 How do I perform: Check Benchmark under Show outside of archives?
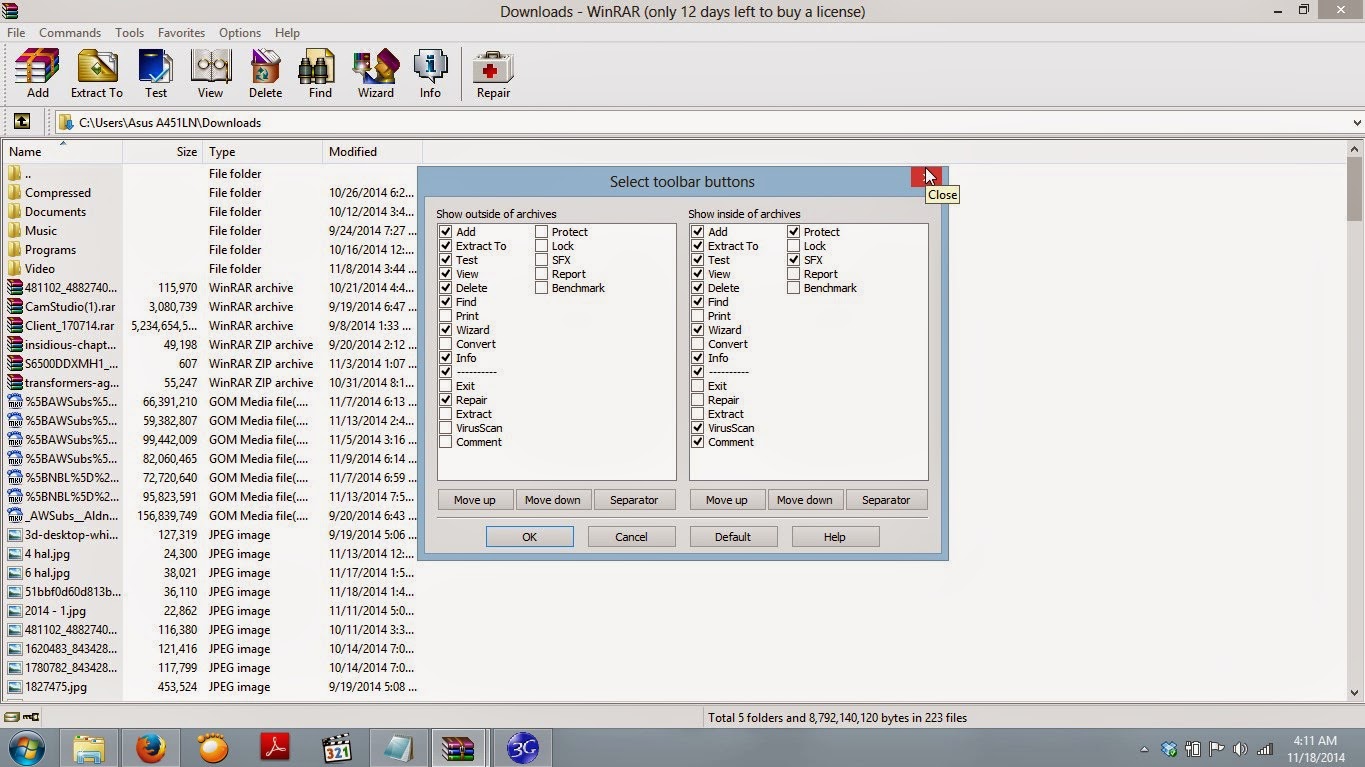(541, 288)
